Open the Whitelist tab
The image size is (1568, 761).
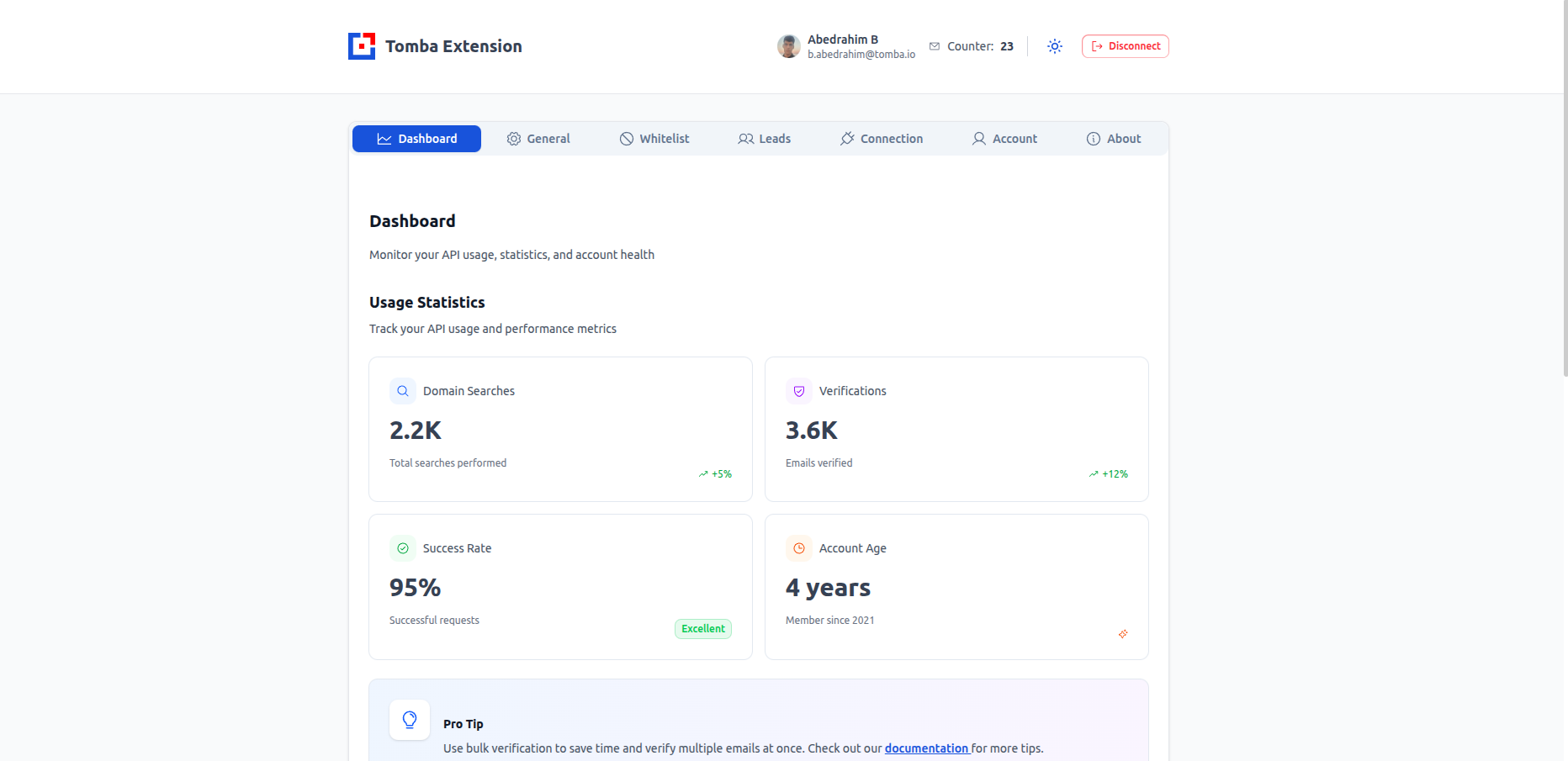(x=654, y=139)
